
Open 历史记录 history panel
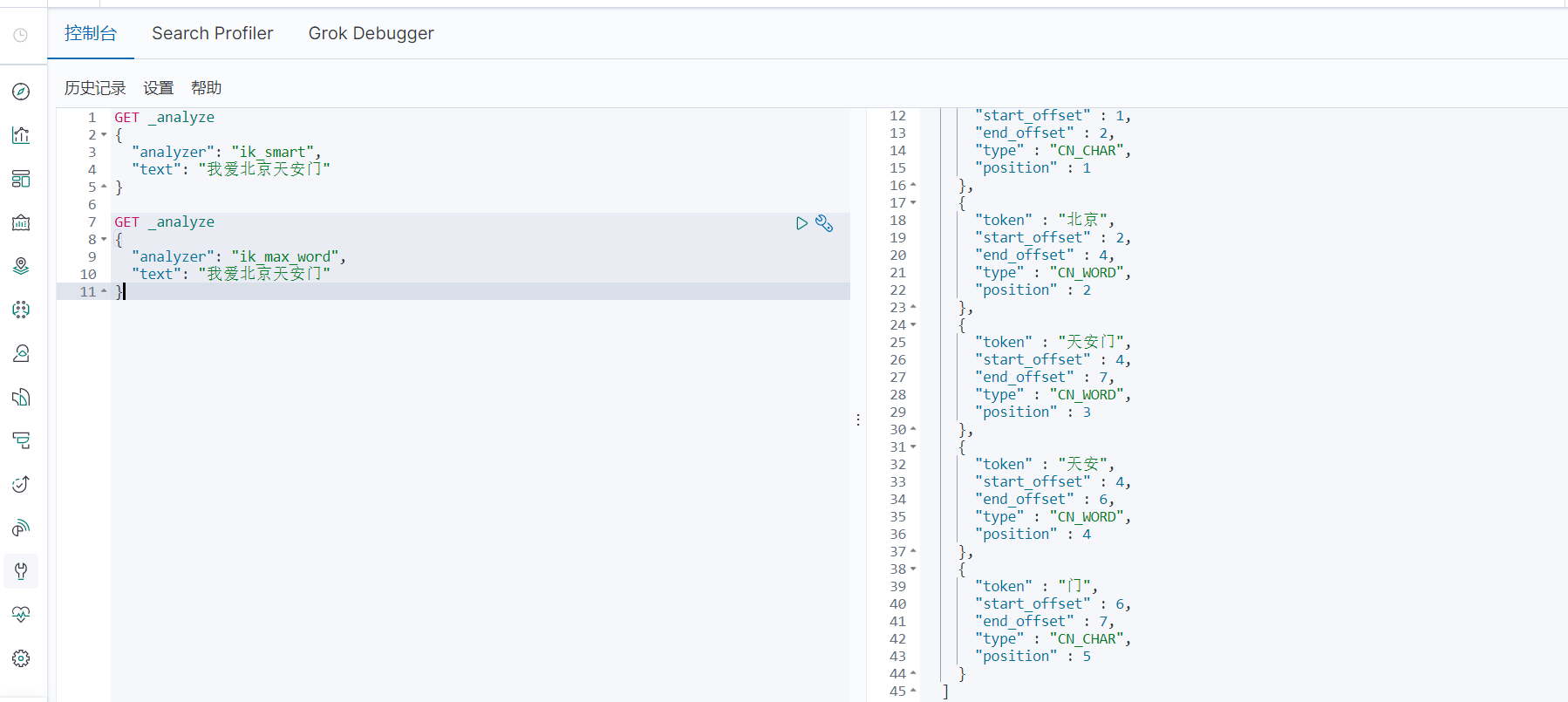tap(95, 88)
